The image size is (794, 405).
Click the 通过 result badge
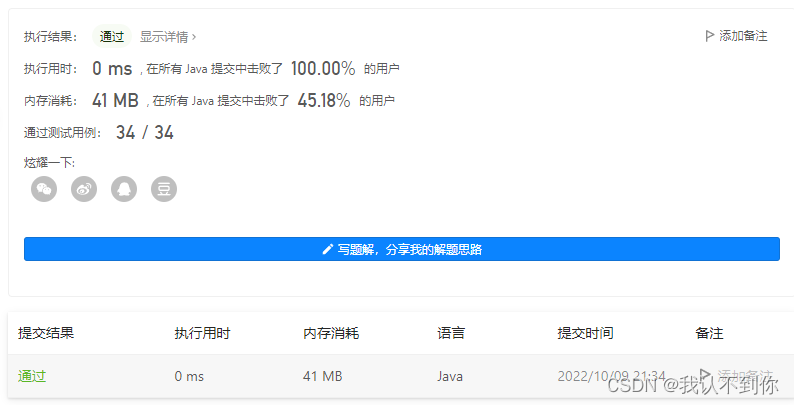(112, 36)
